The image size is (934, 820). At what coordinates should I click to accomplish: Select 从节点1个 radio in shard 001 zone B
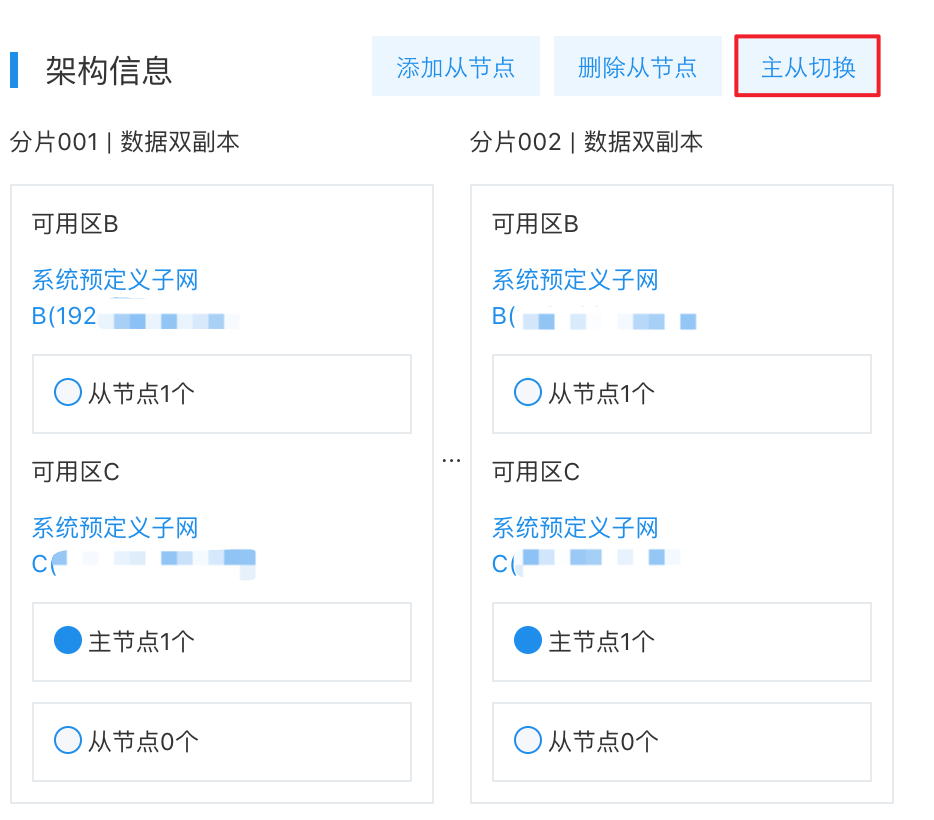coord(68,392)
